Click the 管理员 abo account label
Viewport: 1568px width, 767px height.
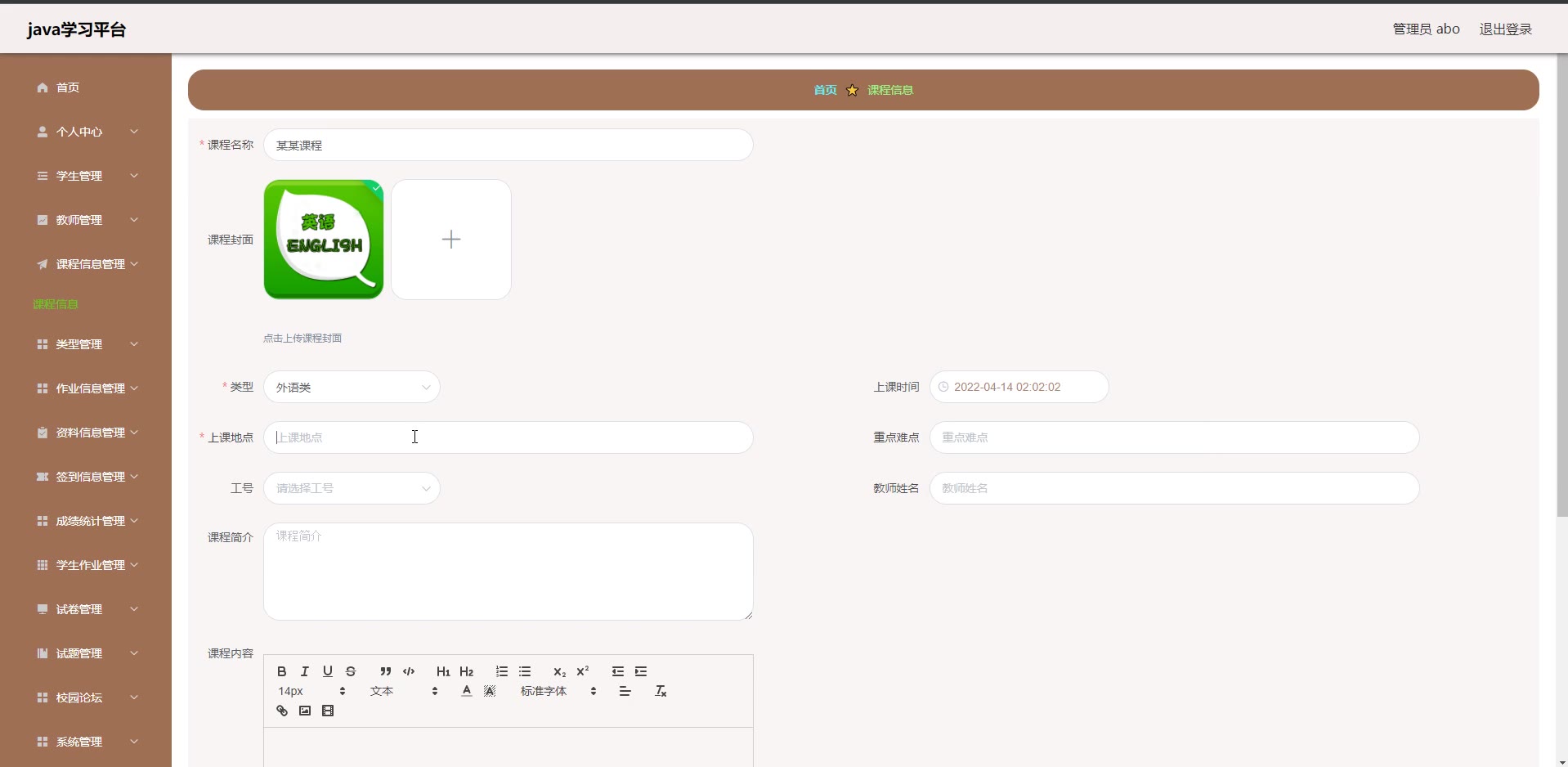tap(1426, 29)
